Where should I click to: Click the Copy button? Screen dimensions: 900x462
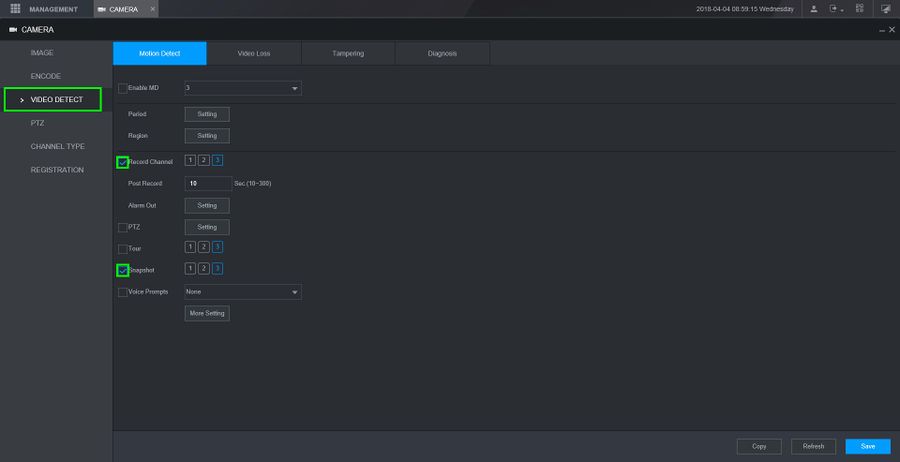pos(759,447)
